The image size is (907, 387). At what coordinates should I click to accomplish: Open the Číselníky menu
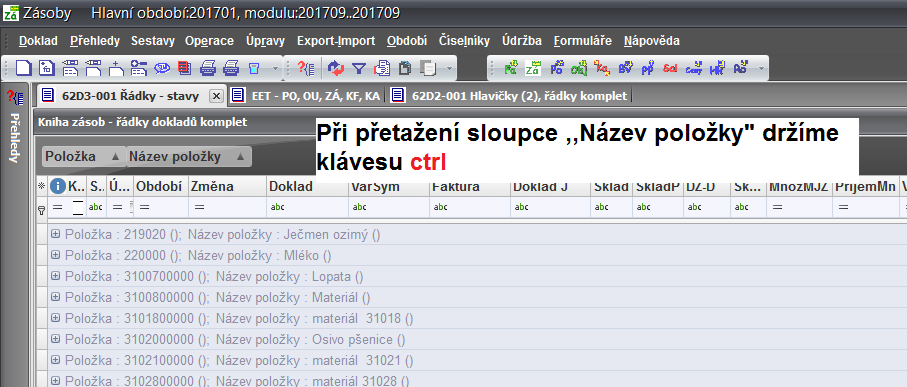[464, 41]
